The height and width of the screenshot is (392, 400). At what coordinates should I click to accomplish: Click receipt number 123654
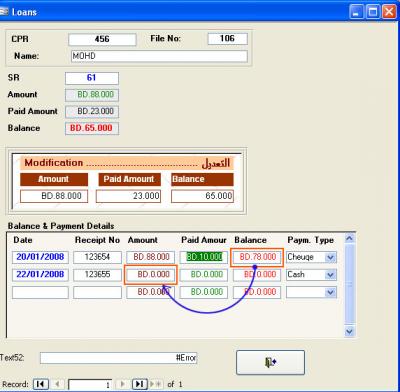[x=98, y=257]
